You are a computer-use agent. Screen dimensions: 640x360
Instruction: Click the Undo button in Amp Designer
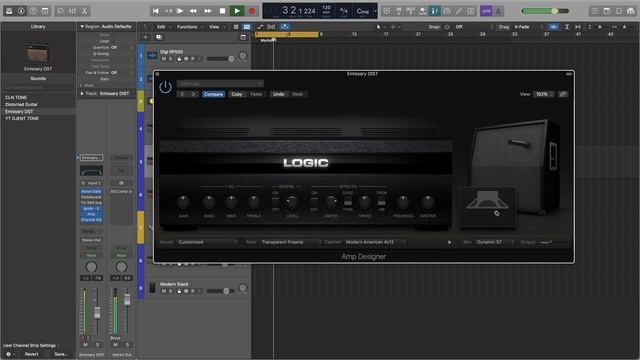(278, 94)
